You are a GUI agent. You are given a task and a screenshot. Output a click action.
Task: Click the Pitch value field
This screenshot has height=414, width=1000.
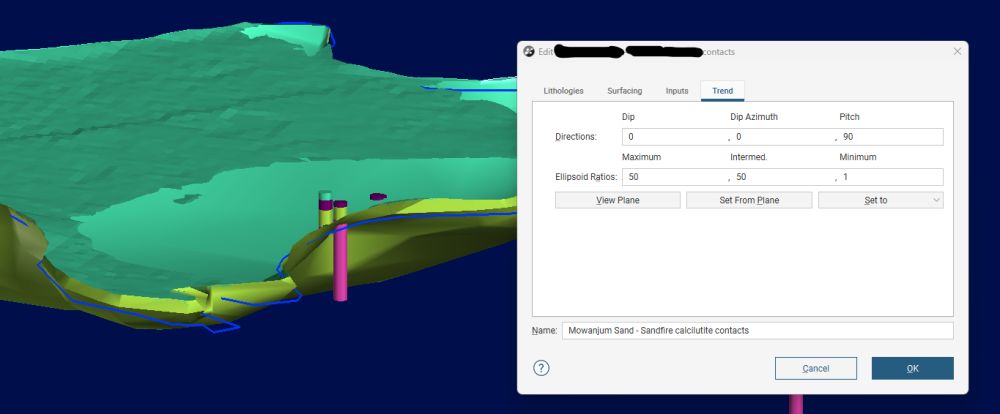891,137
